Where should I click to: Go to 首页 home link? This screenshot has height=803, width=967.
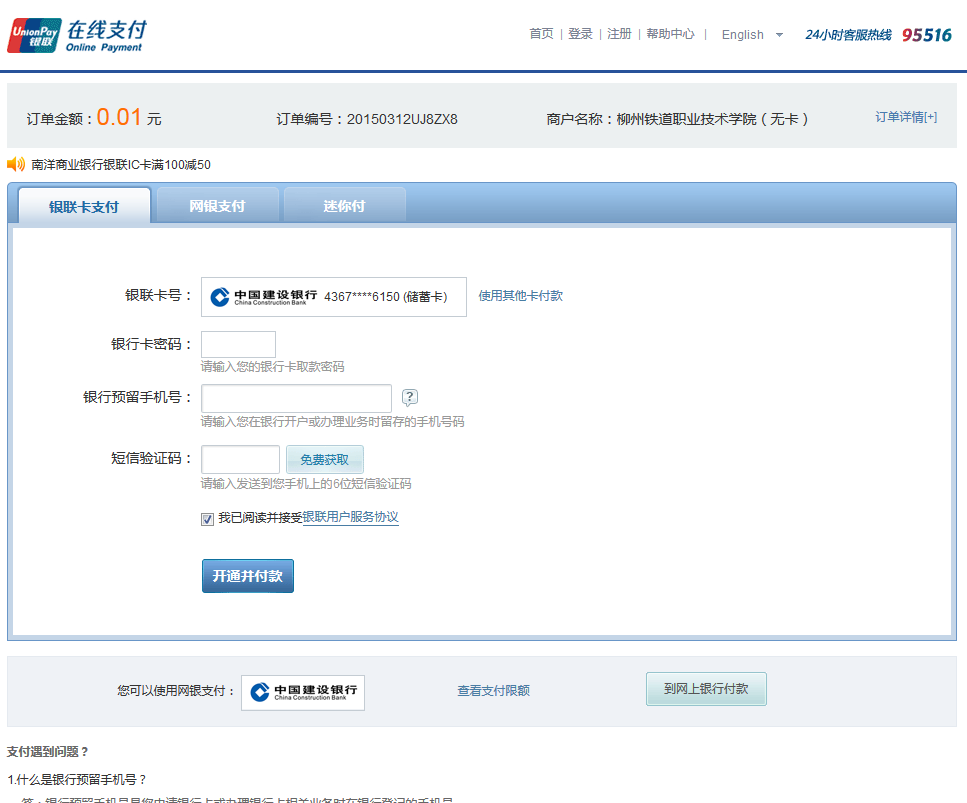(x=541, y=34)
